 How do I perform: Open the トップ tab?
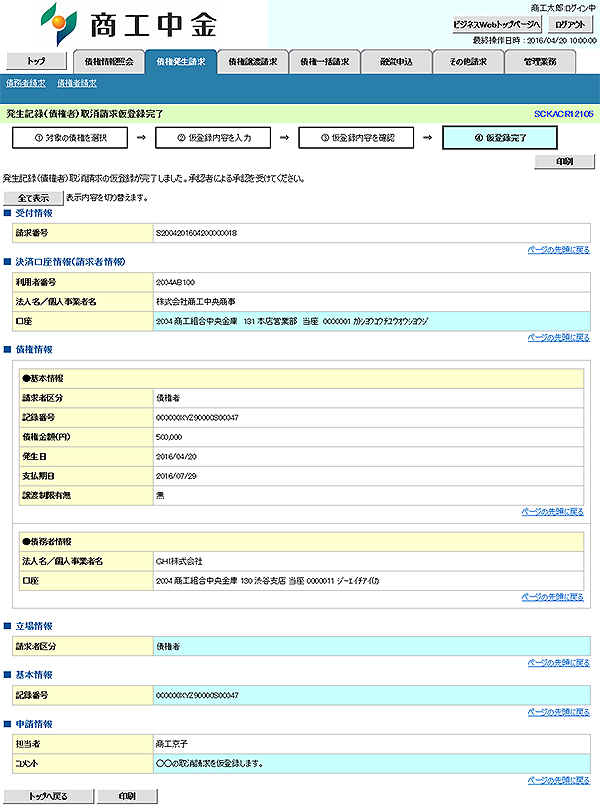tap(36, 61)
